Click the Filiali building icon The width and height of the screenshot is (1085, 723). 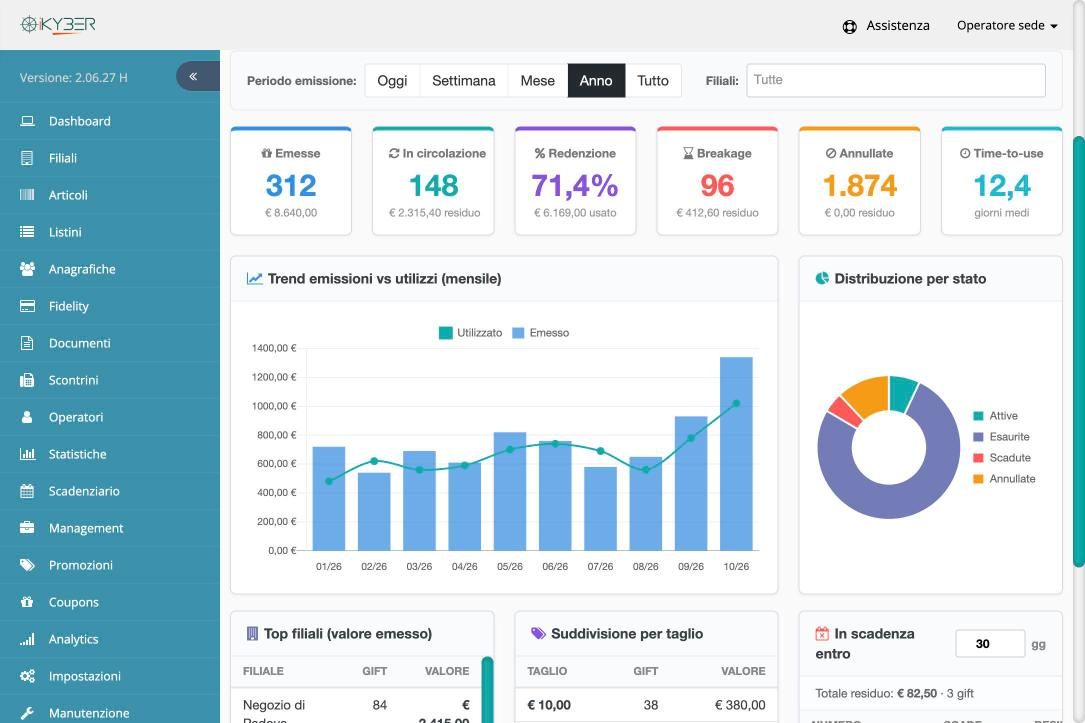point(27,158)
